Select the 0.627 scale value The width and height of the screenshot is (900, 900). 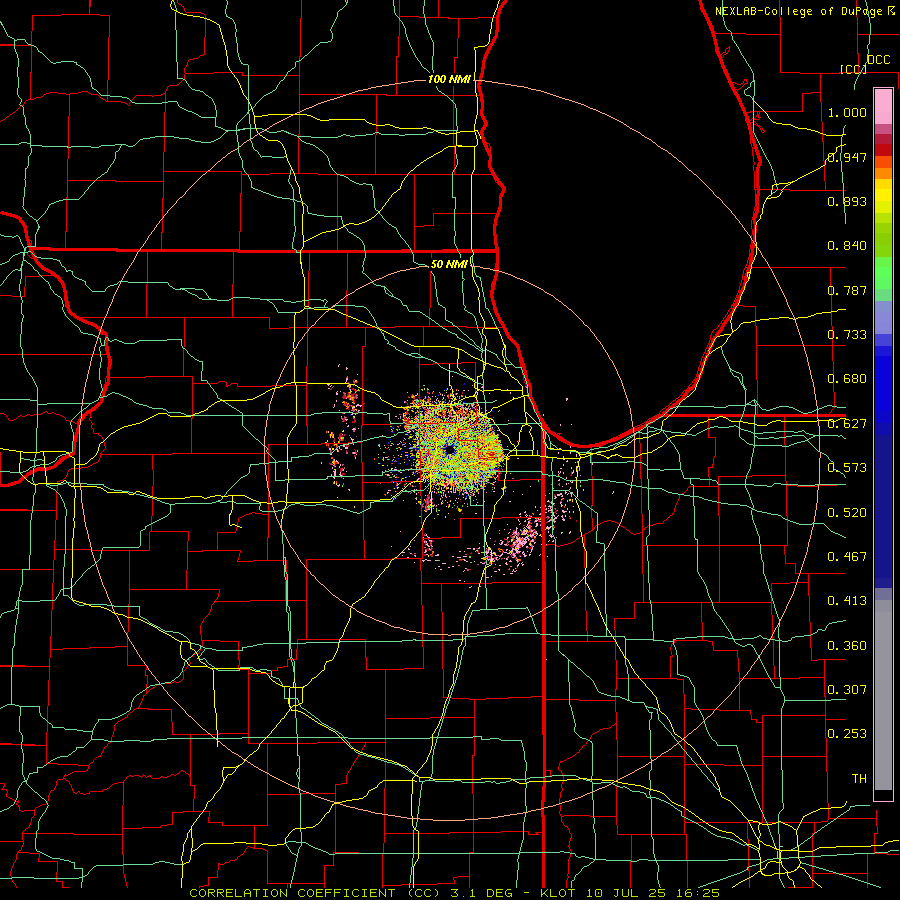(847, 424)
